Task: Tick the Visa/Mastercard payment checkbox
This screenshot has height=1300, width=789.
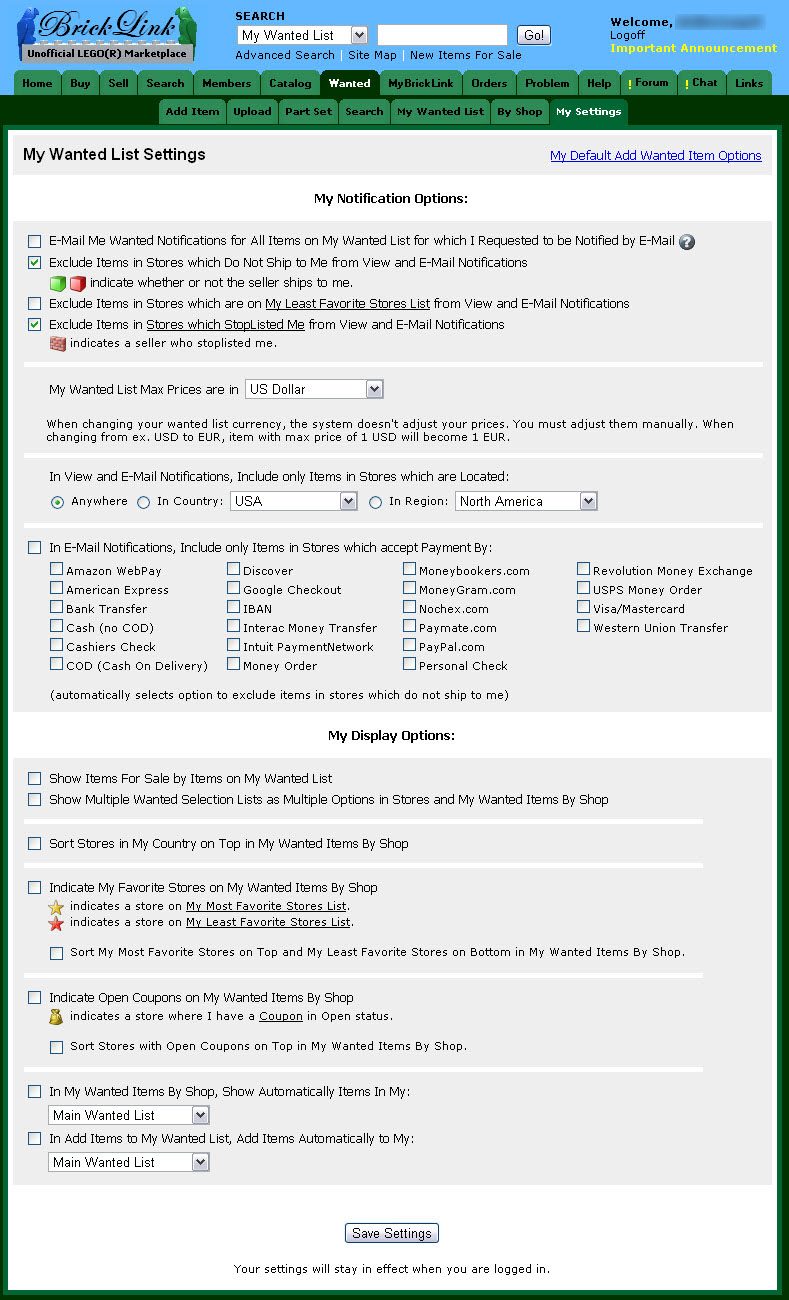Action: 584,607
